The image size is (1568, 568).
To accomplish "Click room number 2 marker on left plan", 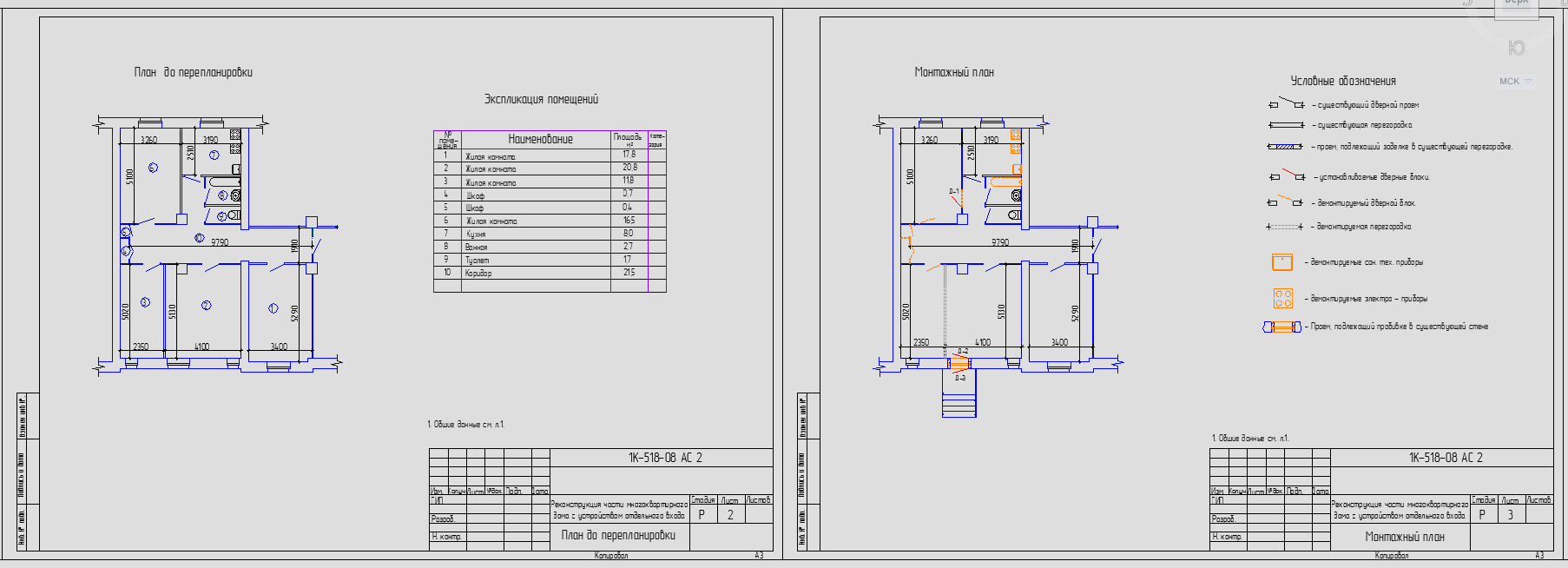I will [206, 305].
